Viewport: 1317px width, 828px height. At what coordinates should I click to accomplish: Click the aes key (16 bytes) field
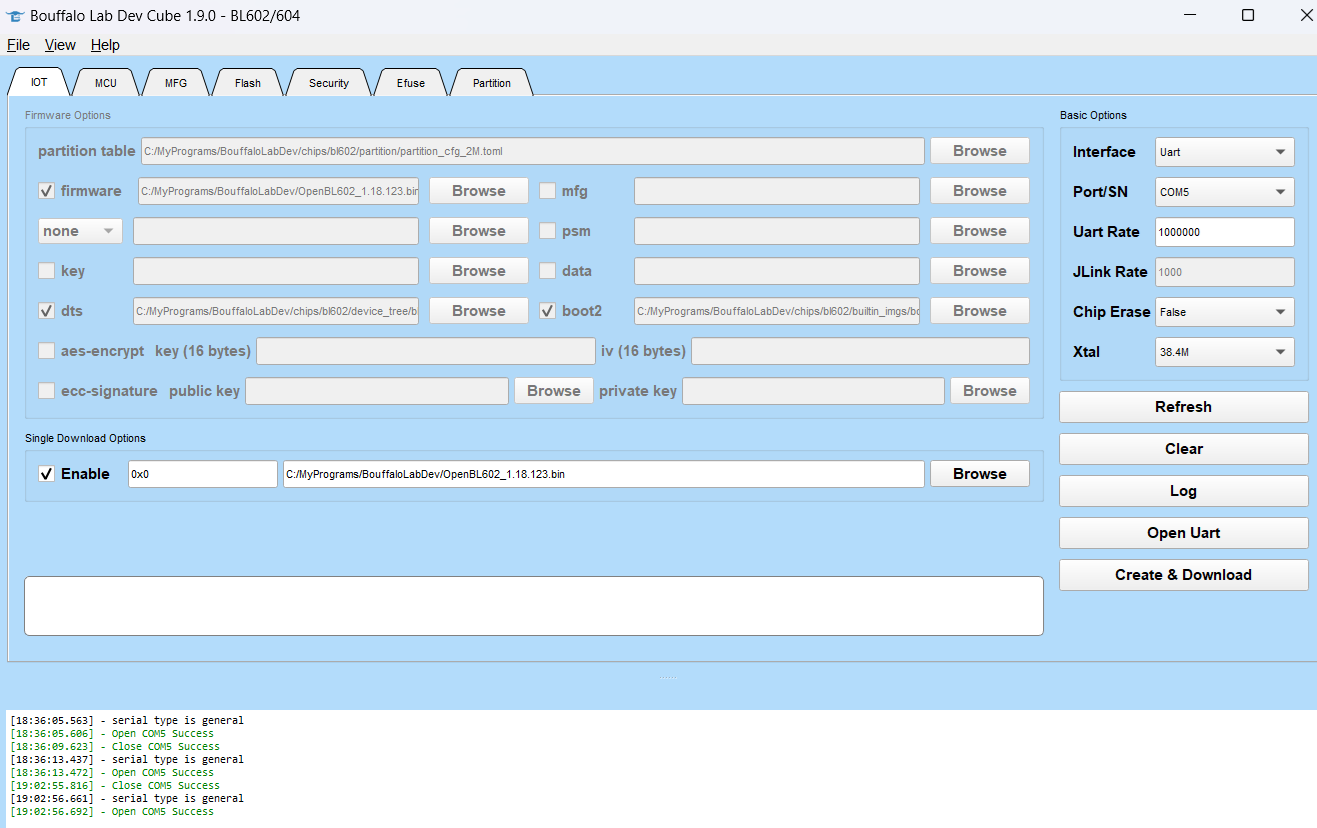(x=426, y=351)
